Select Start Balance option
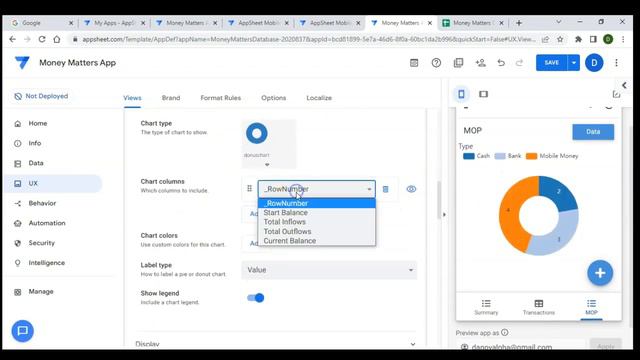Viewport: 640px width, 360px height. tap(316, 213)
